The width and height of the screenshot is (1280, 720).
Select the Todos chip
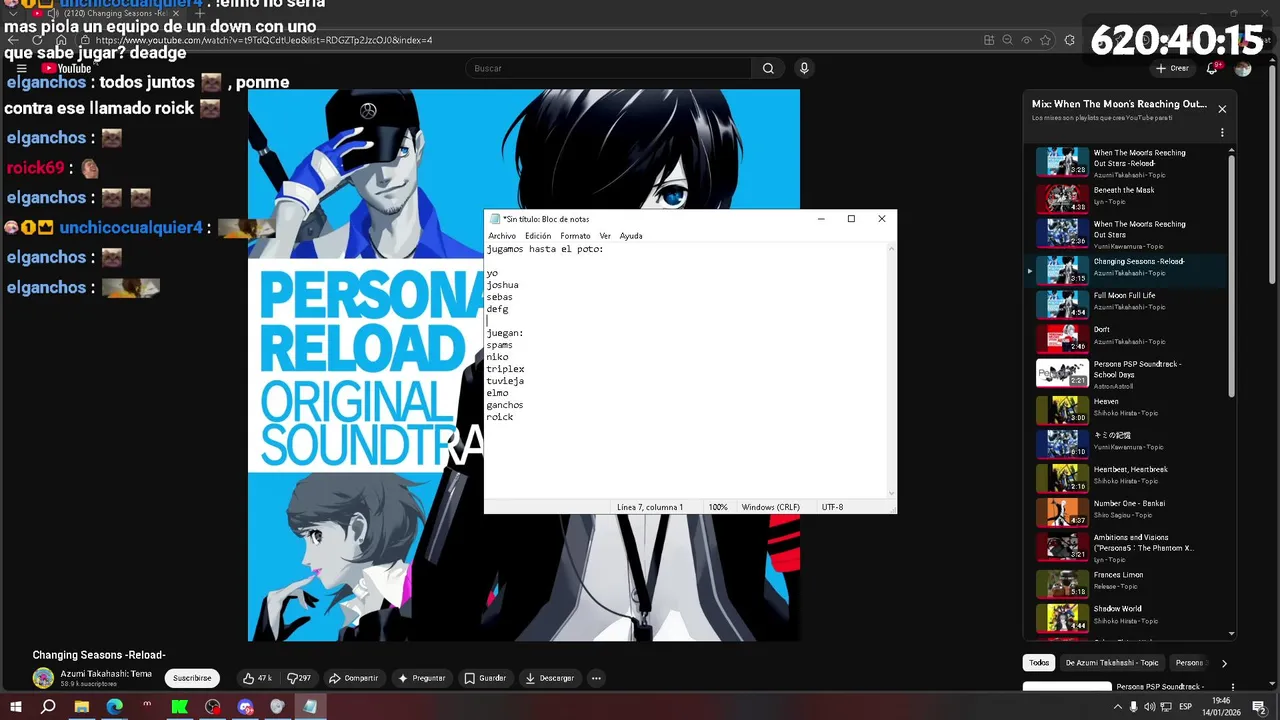click(x=1039, y=663)
